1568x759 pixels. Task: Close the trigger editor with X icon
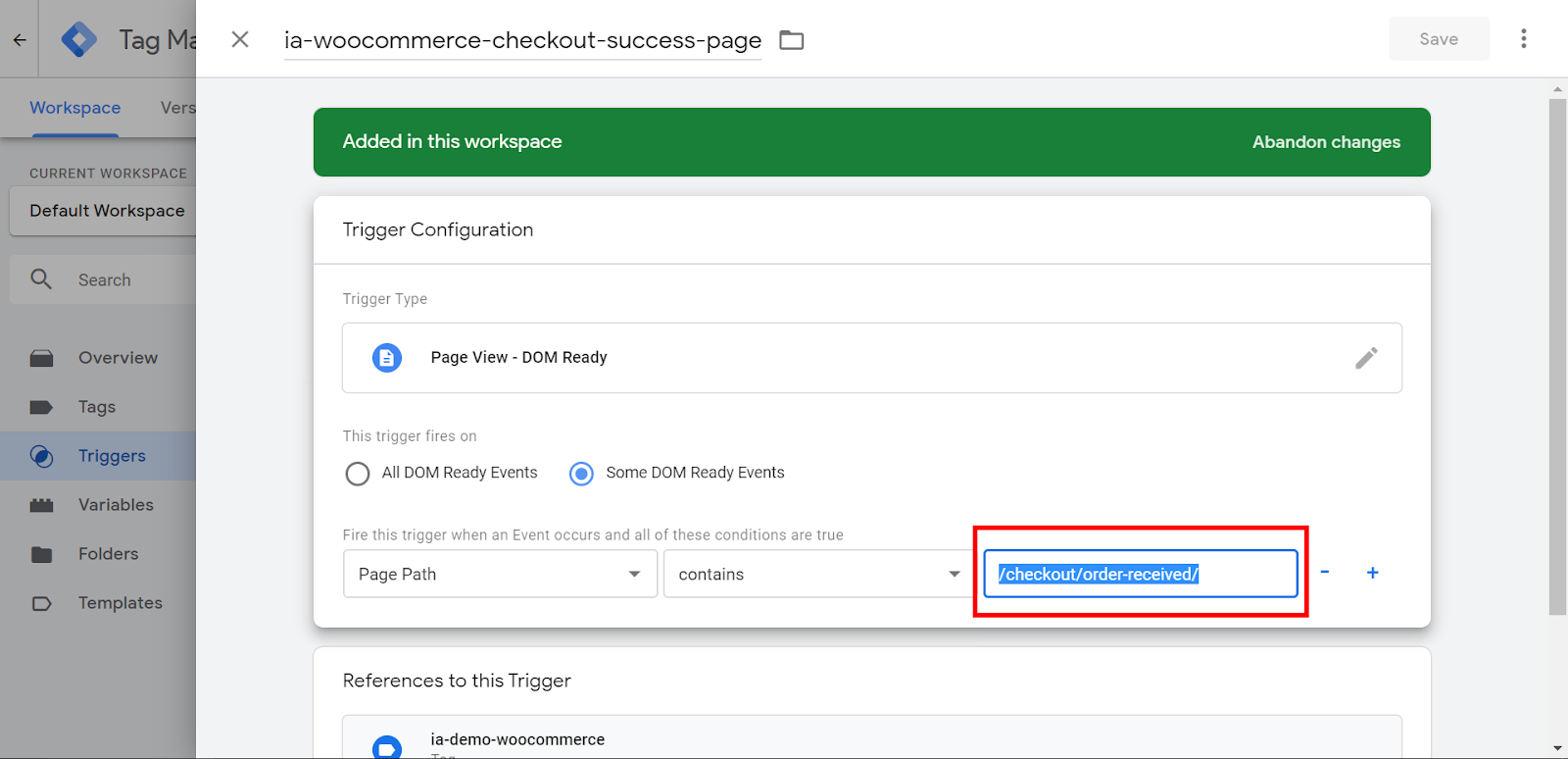[240, 39]
